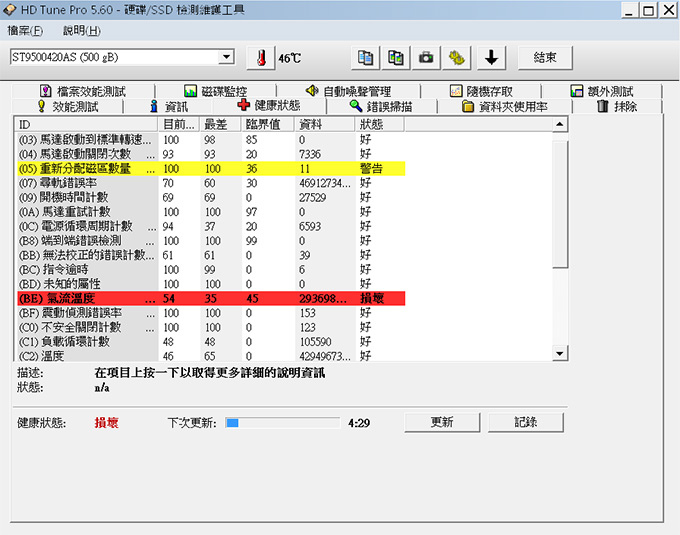This screenshot has height=535, width=680.
Task: Click the copy text to clipboard icon
Action: pos(366,58)
